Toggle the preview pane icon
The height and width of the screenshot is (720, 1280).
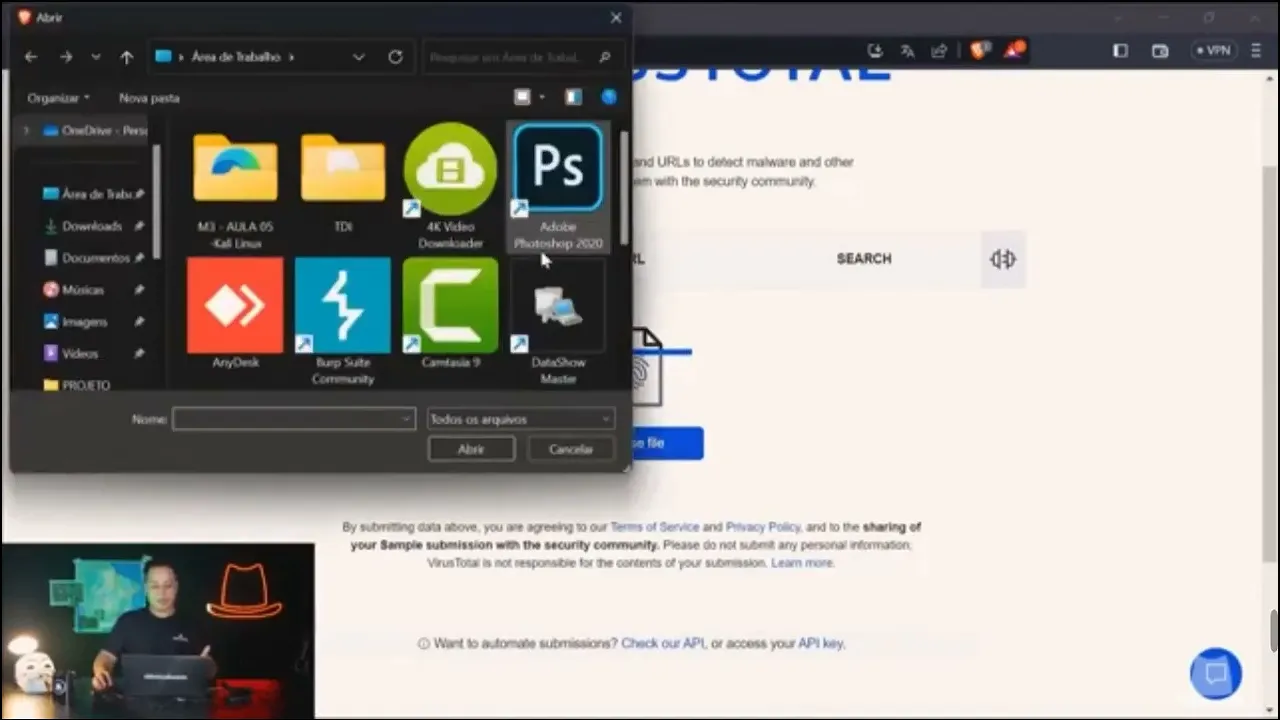[x=573, y=97]
